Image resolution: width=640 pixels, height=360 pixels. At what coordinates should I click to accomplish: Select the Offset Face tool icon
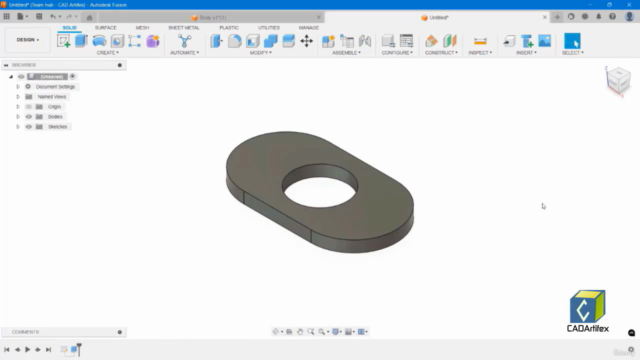(289, 41)
